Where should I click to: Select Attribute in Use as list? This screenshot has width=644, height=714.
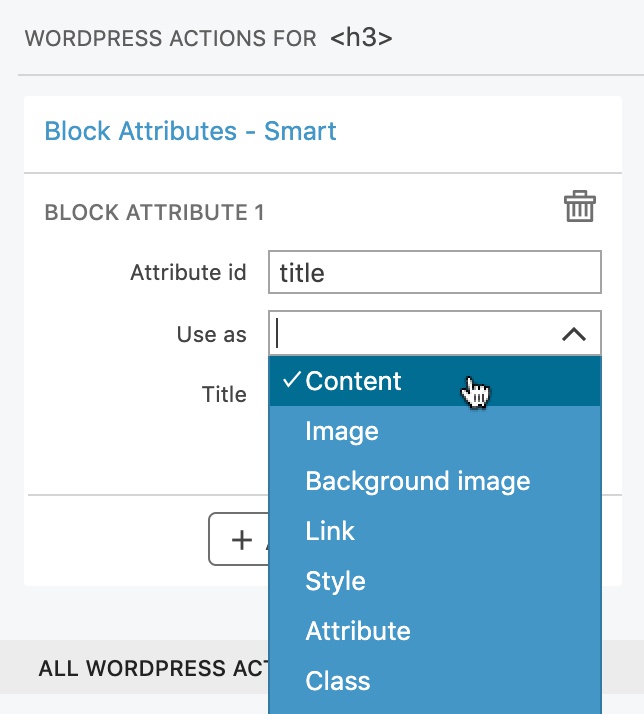pos(435,632)
